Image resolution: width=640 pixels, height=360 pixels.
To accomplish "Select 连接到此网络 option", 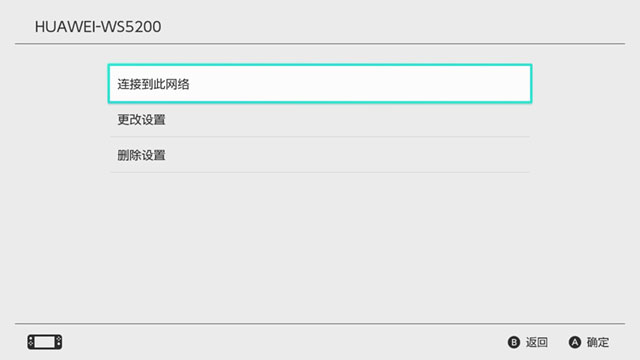I will point(320,84).
